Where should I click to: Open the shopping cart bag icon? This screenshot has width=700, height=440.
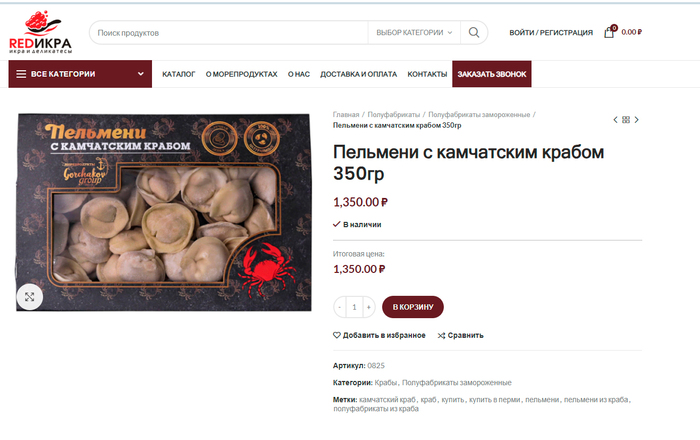click(x=609, y=32)
